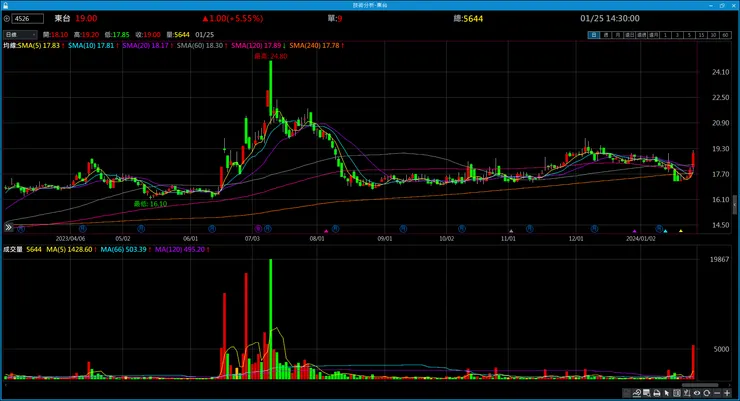Click the volume MA(66) 503.39 label

coord(124,249)
